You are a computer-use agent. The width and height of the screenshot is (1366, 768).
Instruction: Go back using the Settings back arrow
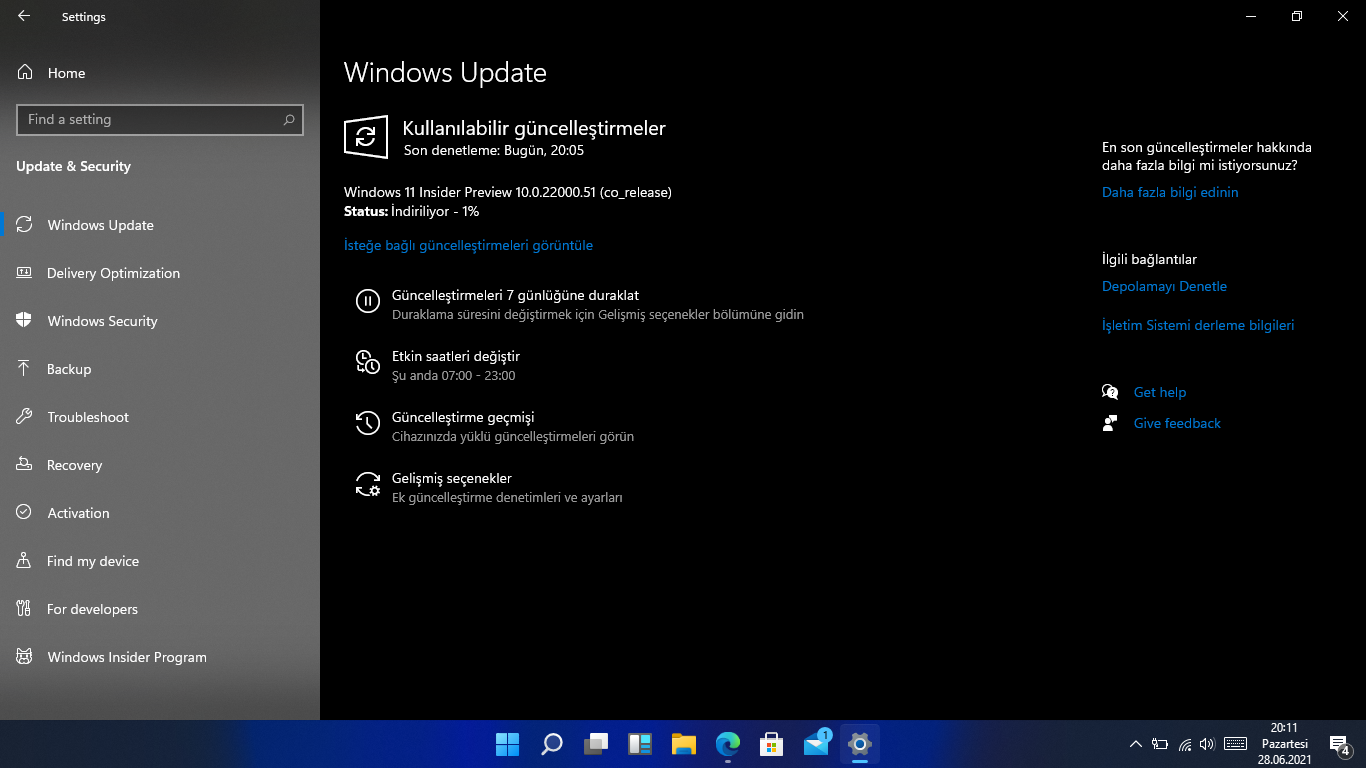pos(24,16)
